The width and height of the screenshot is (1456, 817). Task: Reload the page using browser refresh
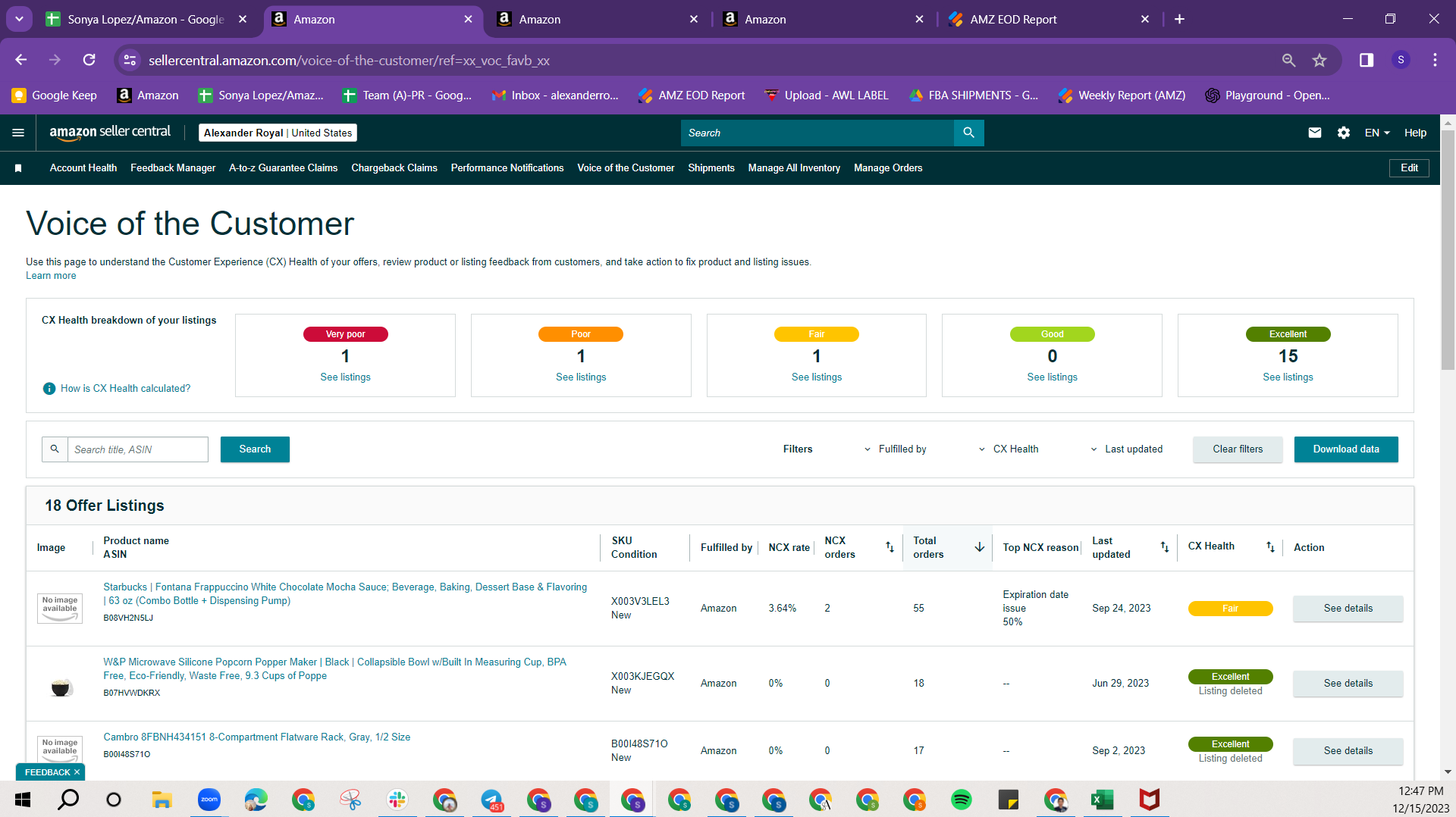(89, 60)
